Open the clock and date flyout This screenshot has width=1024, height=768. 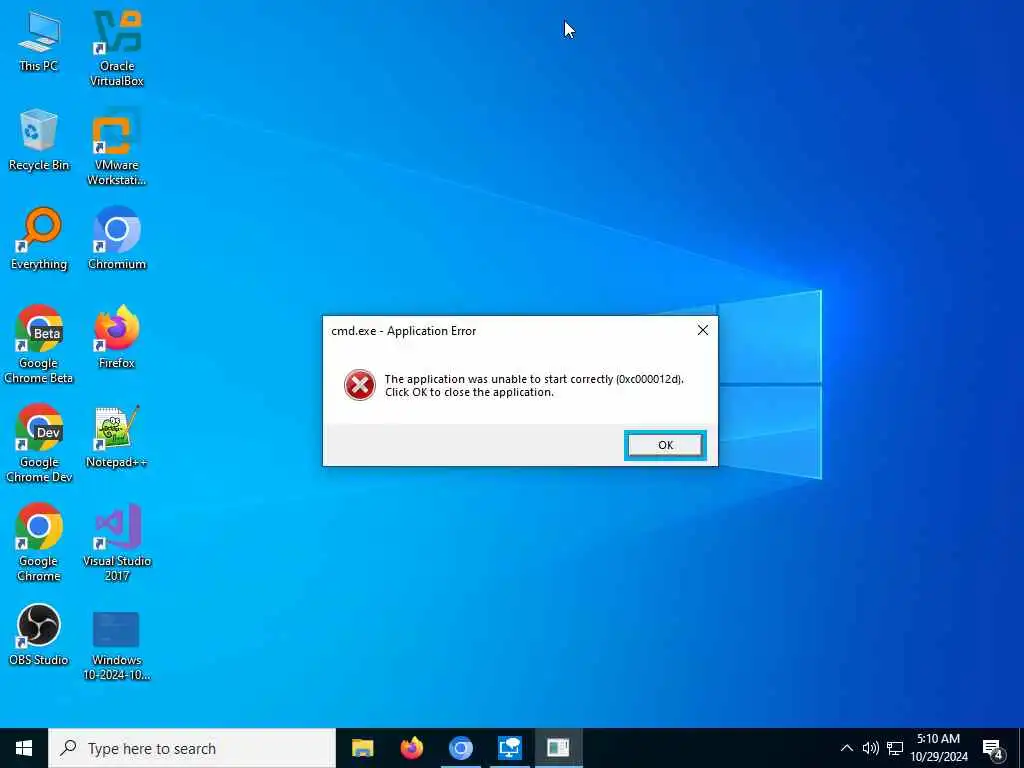939,748
